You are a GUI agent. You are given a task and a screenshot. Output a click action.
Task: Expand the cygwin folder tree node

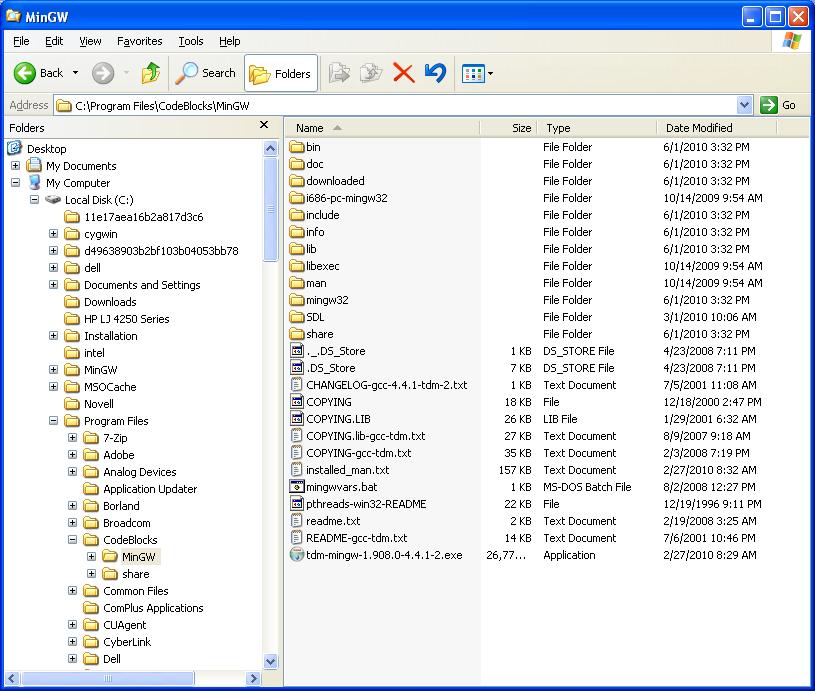click(54, 234)
